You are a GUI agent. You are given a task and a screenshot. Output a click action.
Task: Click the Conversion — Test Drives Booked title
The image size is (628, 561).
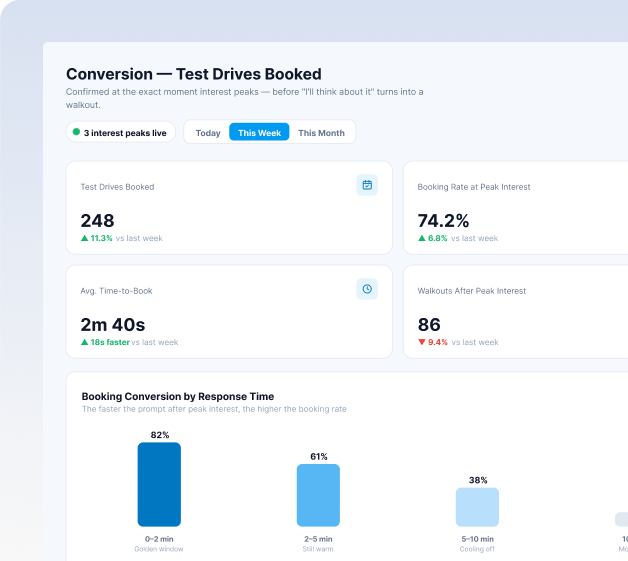coord(194,74)
